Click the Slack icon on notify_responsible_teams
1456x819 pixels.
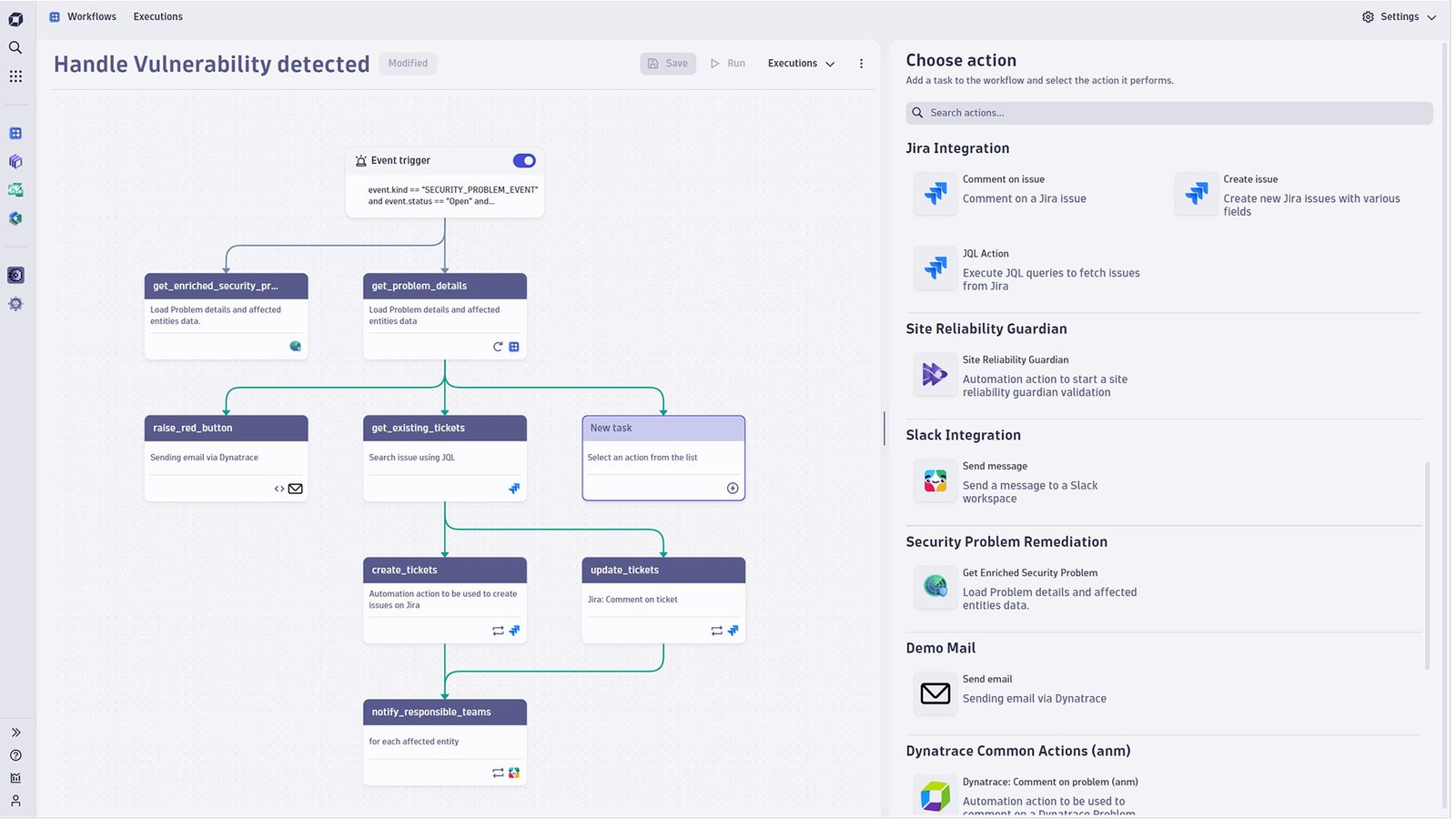[514, 773]
